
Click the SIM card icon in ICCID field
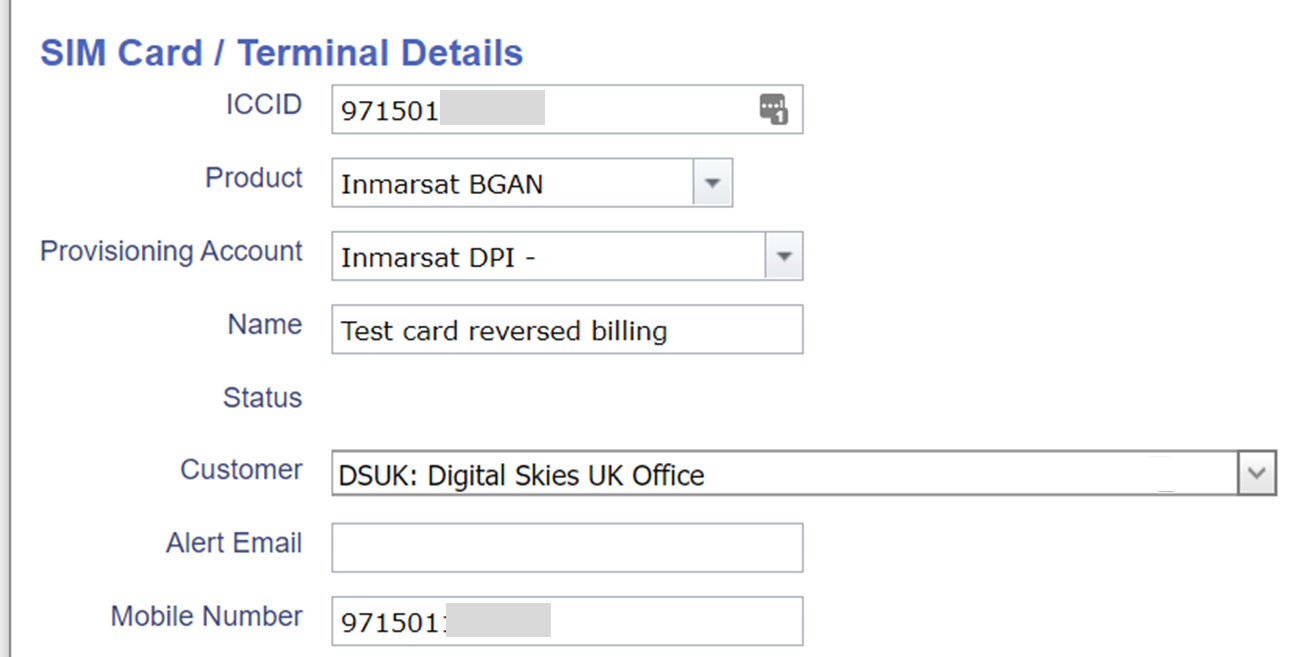773,109
